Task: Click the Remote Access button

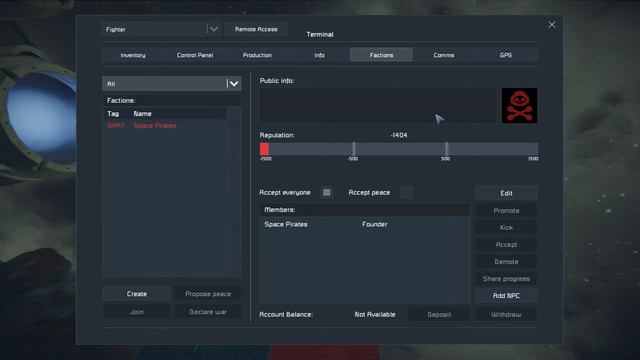Action: [256, 29]
